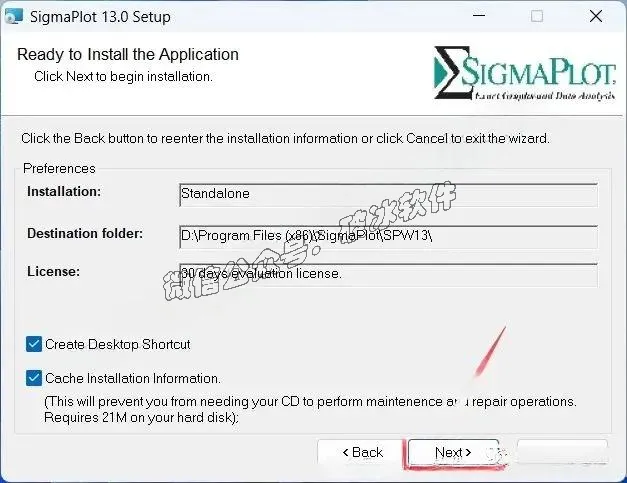Go back with the Back button

[362, 452]
